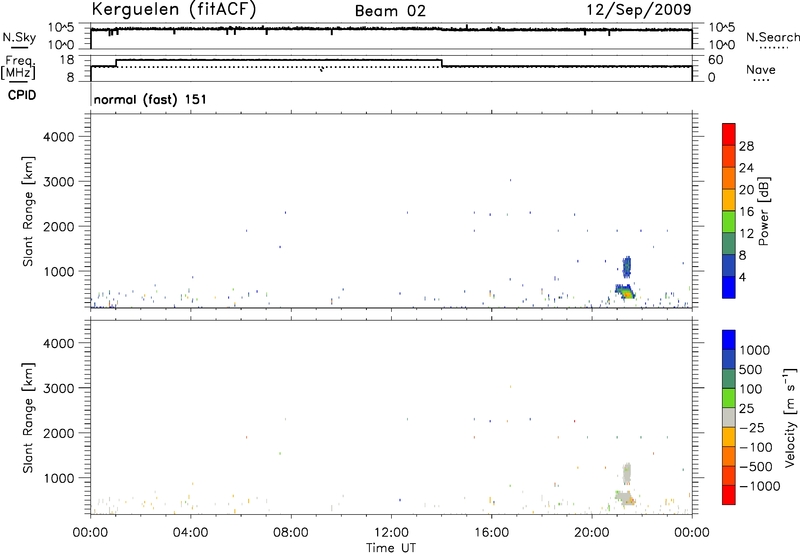Click the date '12/Sep/2009'
Image resolution: width=800 pixels, height=554 pixels.
pyautogui.click(x=639, y=9)
